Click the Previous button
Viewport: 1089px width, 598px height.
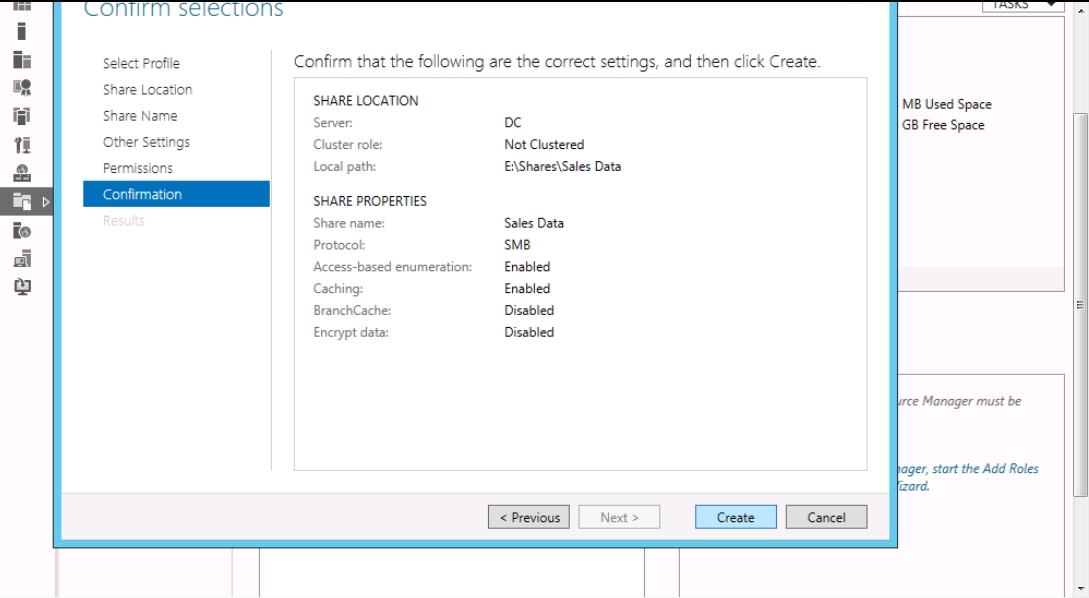(529, 517)
